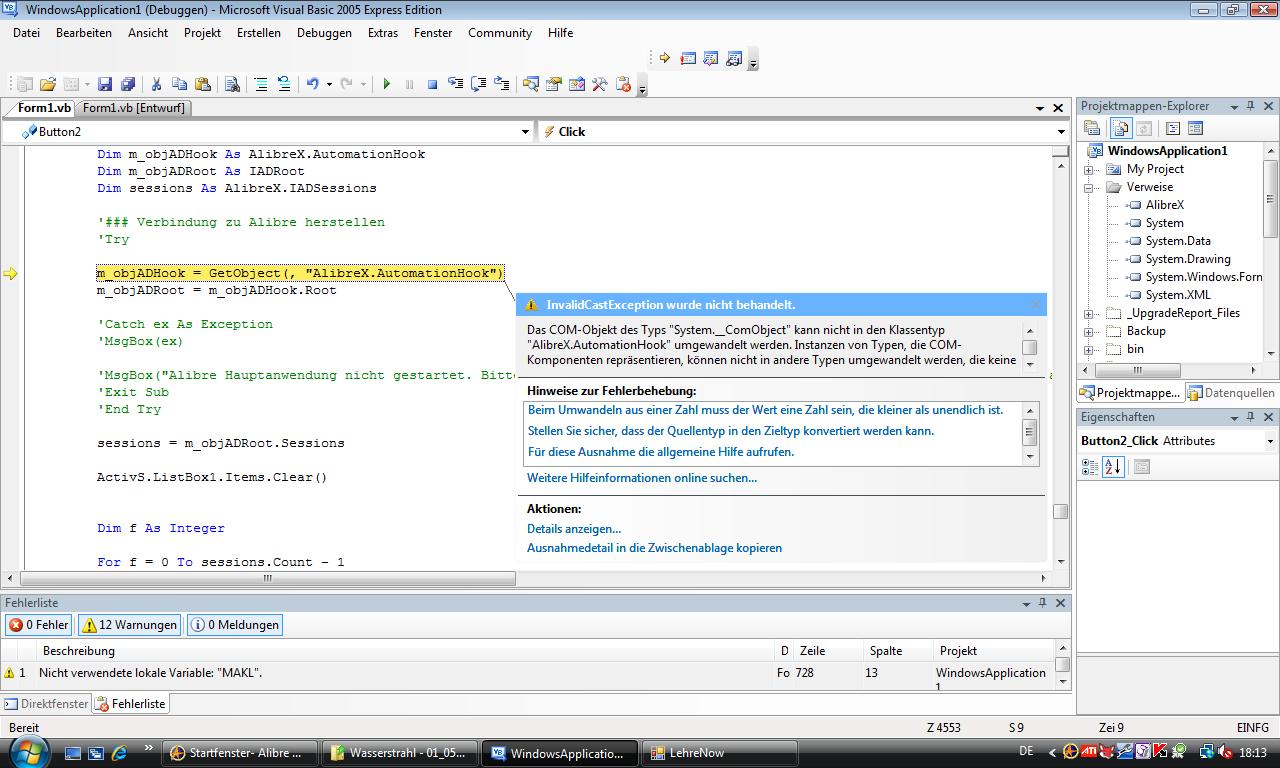
Task: Click the code editor horizontal scrollbar
Action: (267, 578)
